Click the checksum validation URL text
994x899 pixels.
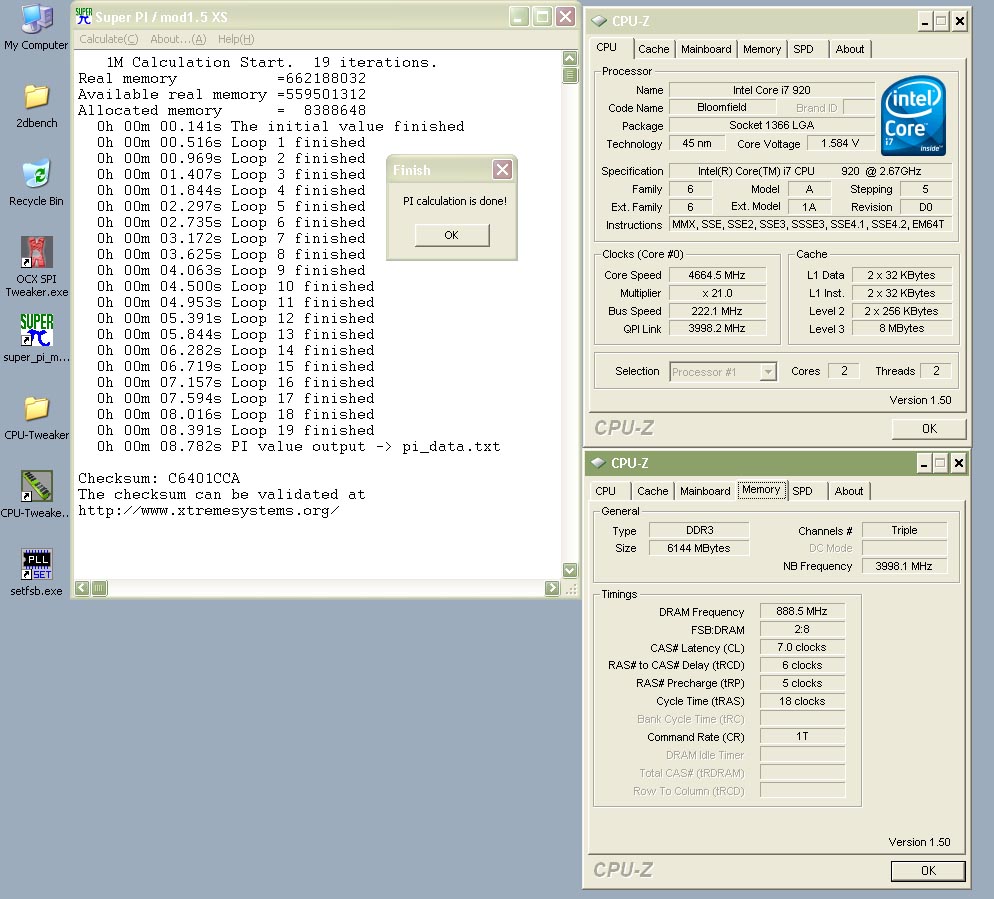tap(208, 510)
